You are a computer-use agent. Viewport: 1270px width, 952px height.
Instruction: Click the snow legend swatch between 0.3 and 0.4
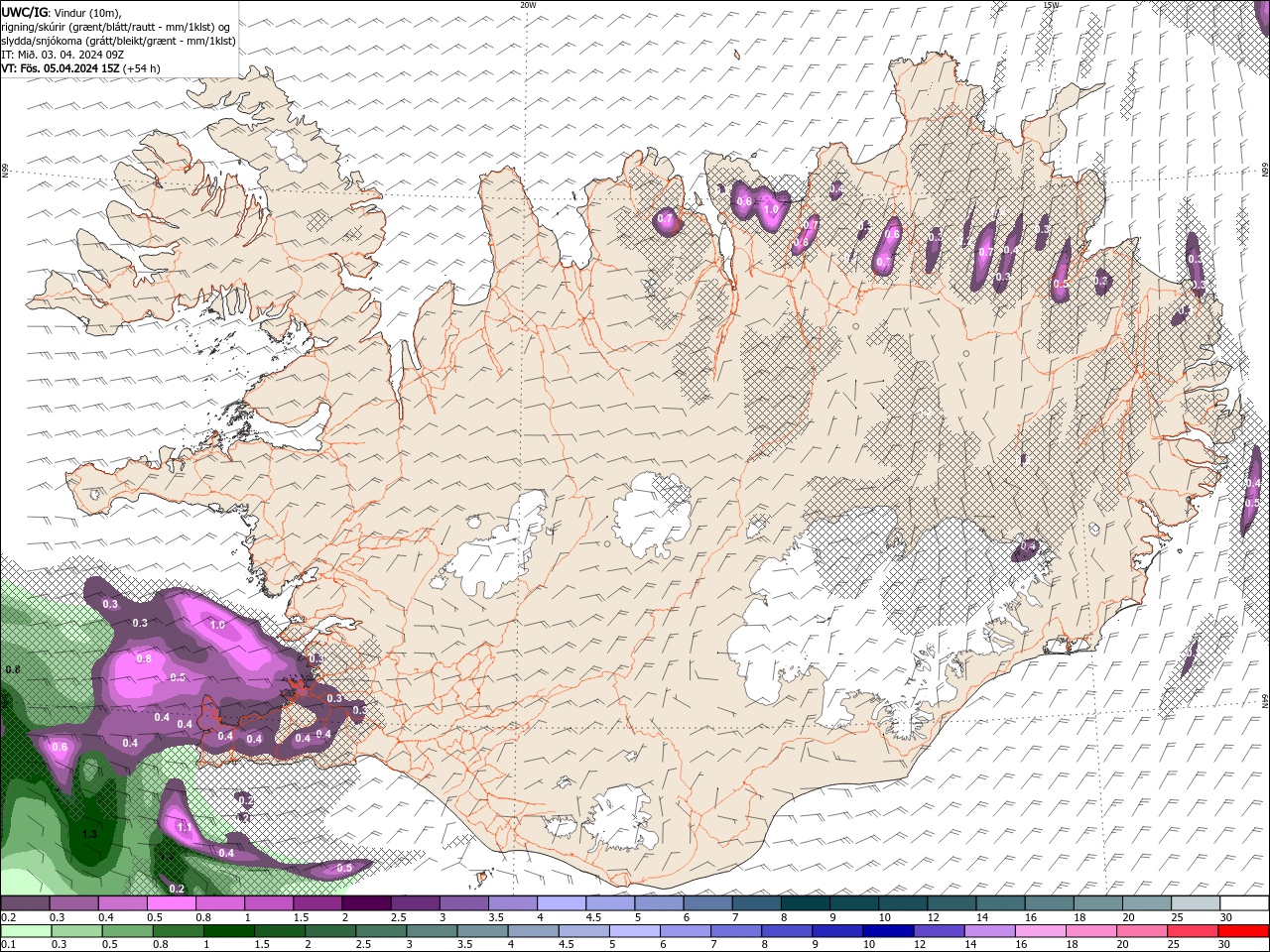coord(74,903)
